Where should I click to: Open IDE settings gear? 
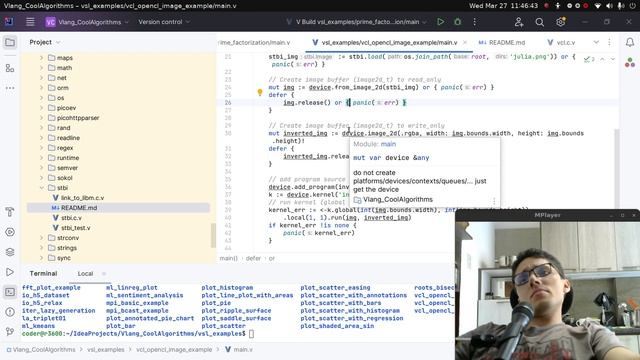click(560, 22)
